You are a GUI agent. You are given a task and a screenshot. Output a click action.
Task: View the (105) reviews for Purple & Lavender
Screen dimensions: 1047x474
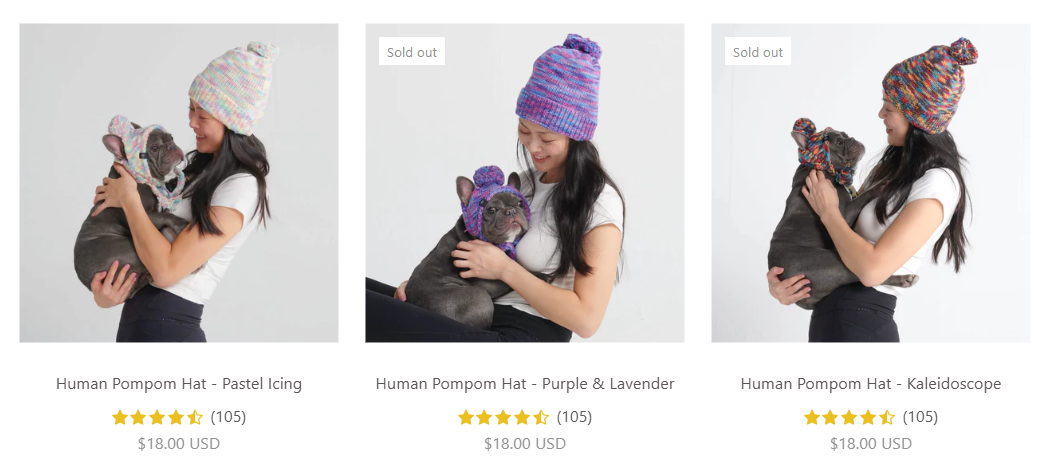574,417
